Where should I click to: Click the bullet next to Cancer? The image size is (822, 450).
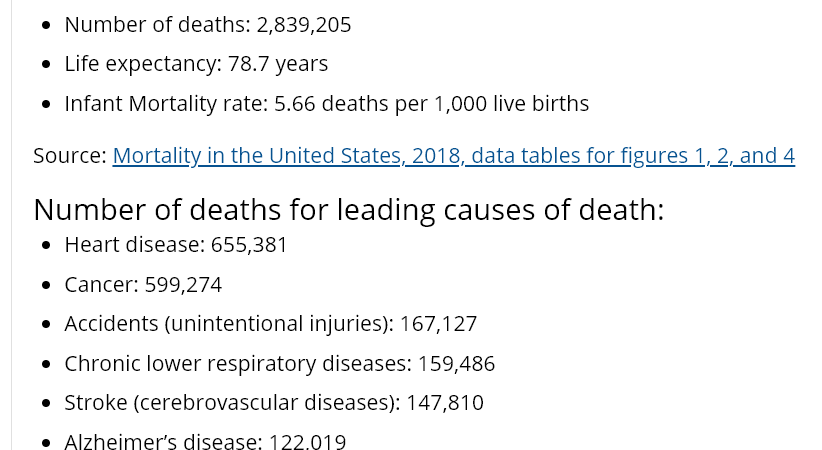46,285
